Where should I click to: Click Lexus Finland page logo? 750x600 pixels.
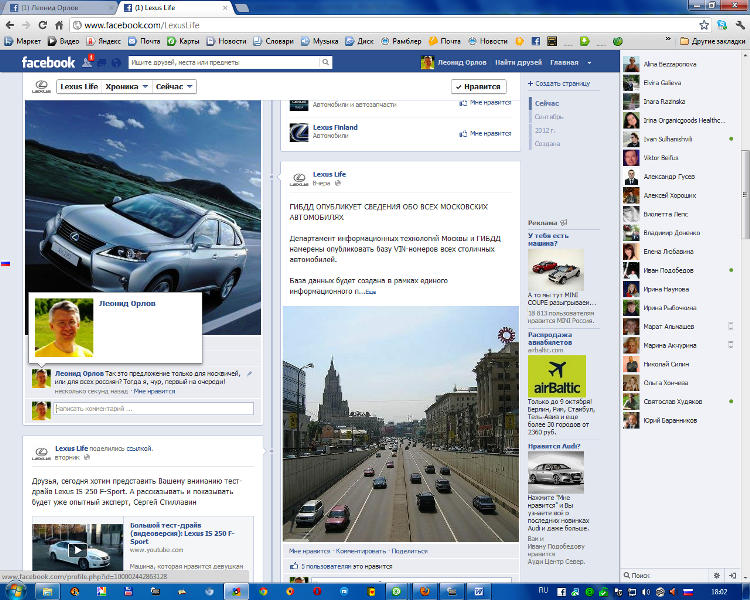point(299,132)
